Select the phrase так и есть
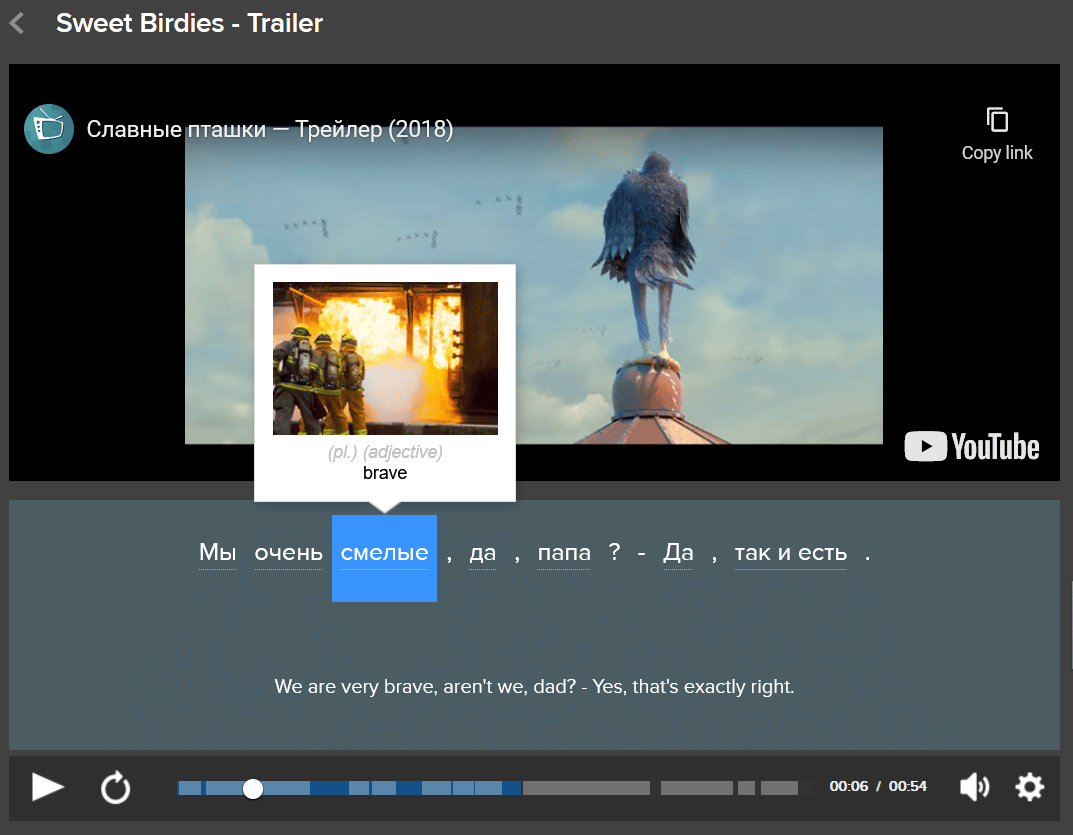1073x835 pixels. [790, 553]
